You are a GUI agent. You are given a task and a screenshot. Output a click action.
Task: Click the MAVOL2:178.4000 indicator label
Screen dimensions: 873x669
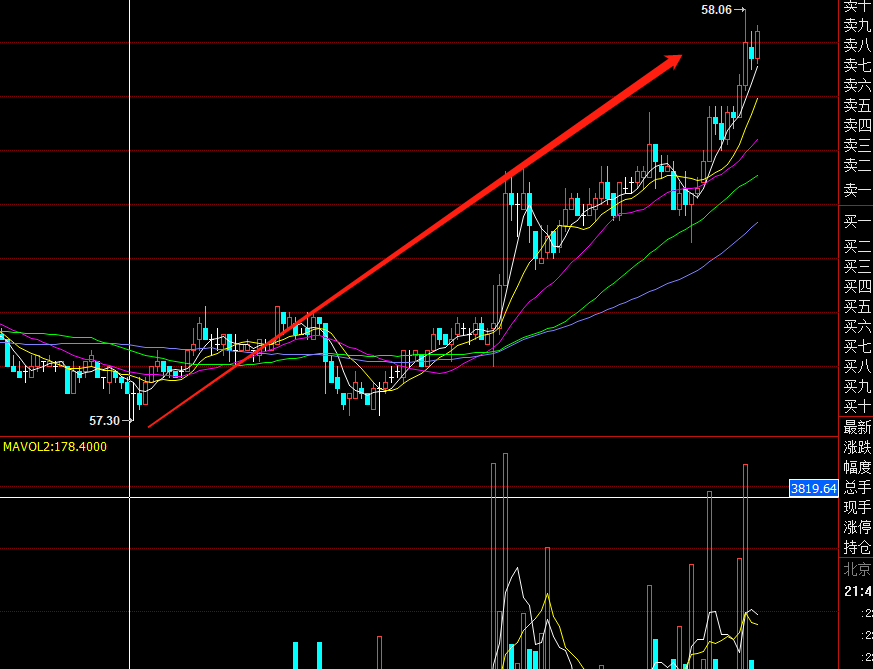point(55,447)
